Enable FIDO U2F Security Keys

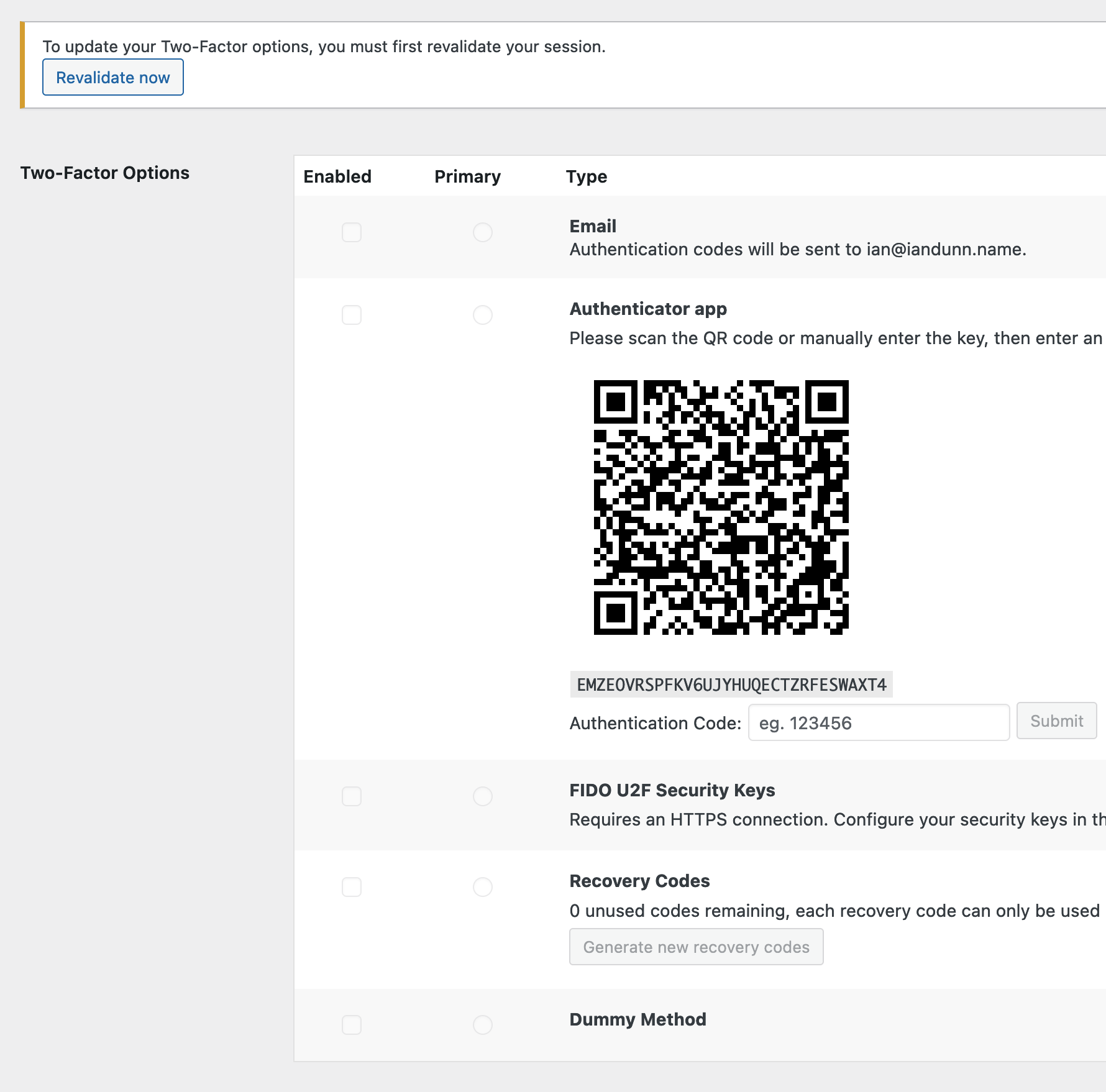[351, 796]
